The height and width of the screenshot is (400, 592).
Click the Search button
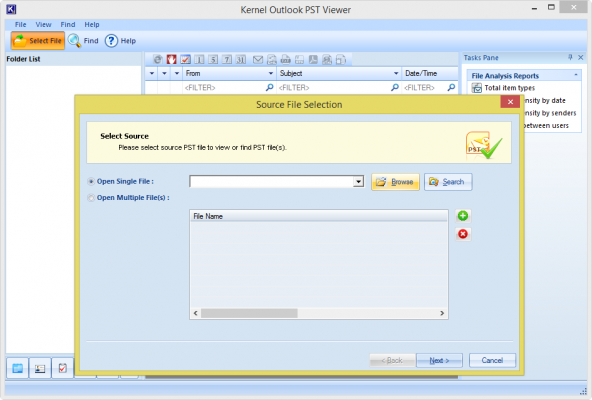448,182
